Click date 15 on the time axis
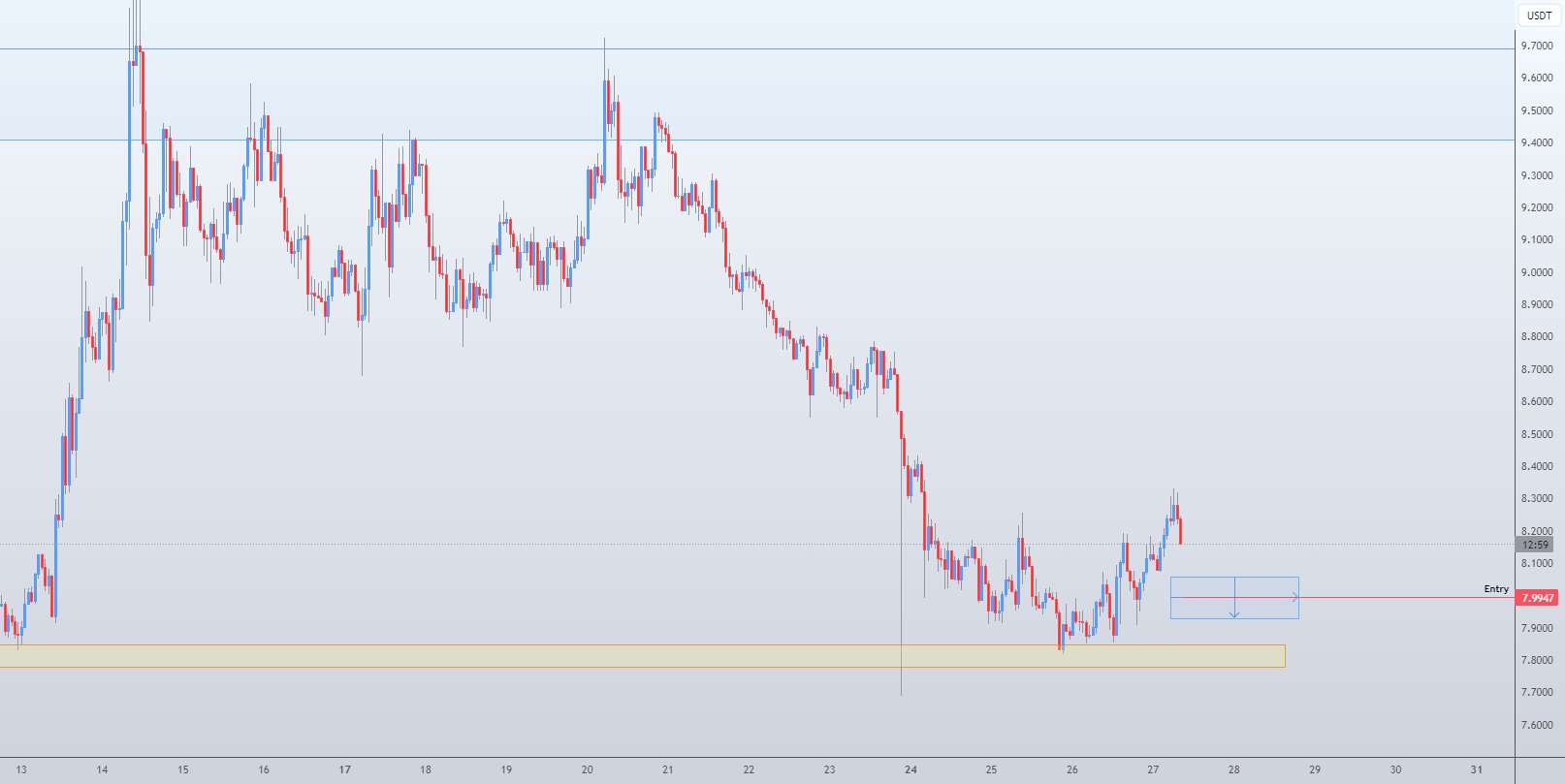 tap(183, 770)
